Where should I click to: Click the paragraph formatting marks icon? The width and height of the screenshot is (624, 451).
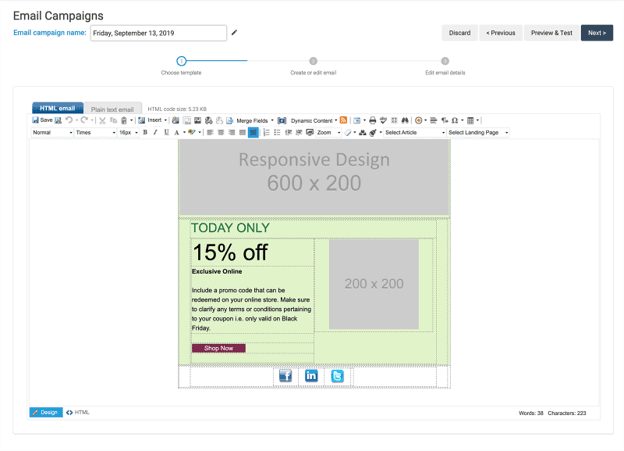point(445,120)
